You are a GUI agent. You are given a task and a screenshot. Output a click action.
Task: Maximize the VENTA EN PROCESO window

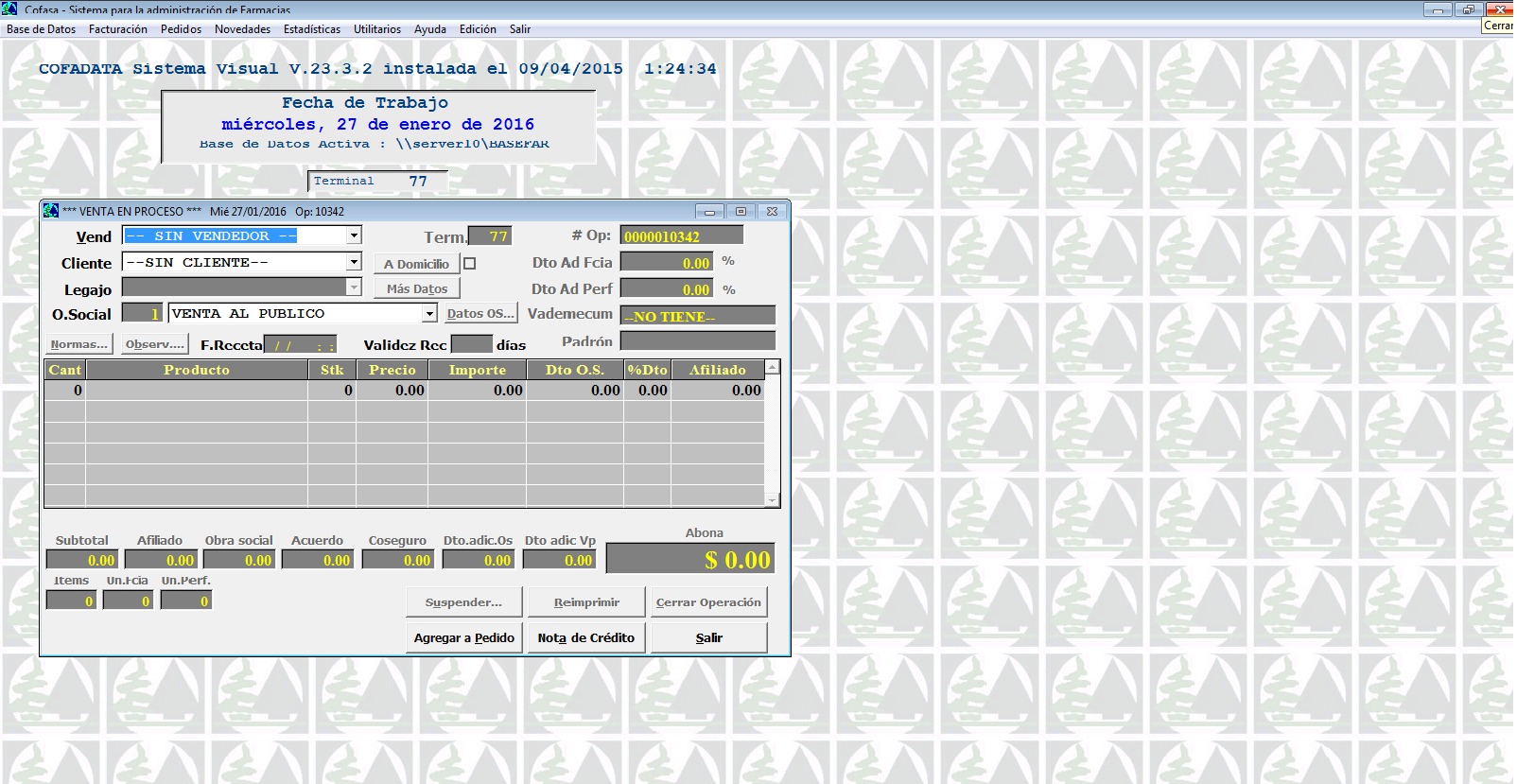point(741,211)
